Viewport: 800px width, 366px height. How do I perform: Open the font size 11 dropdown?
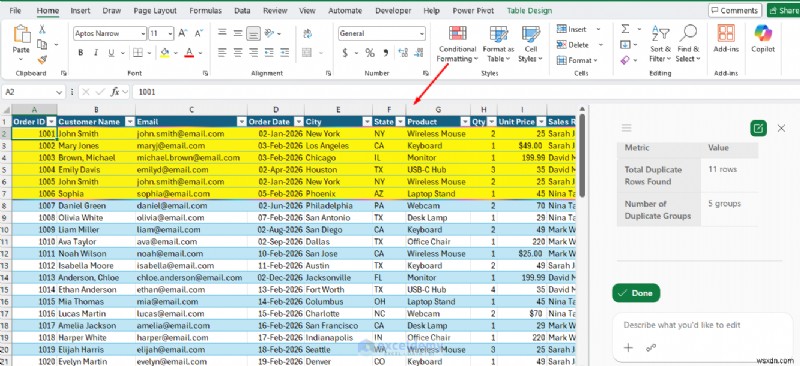[x=170, y=34]
